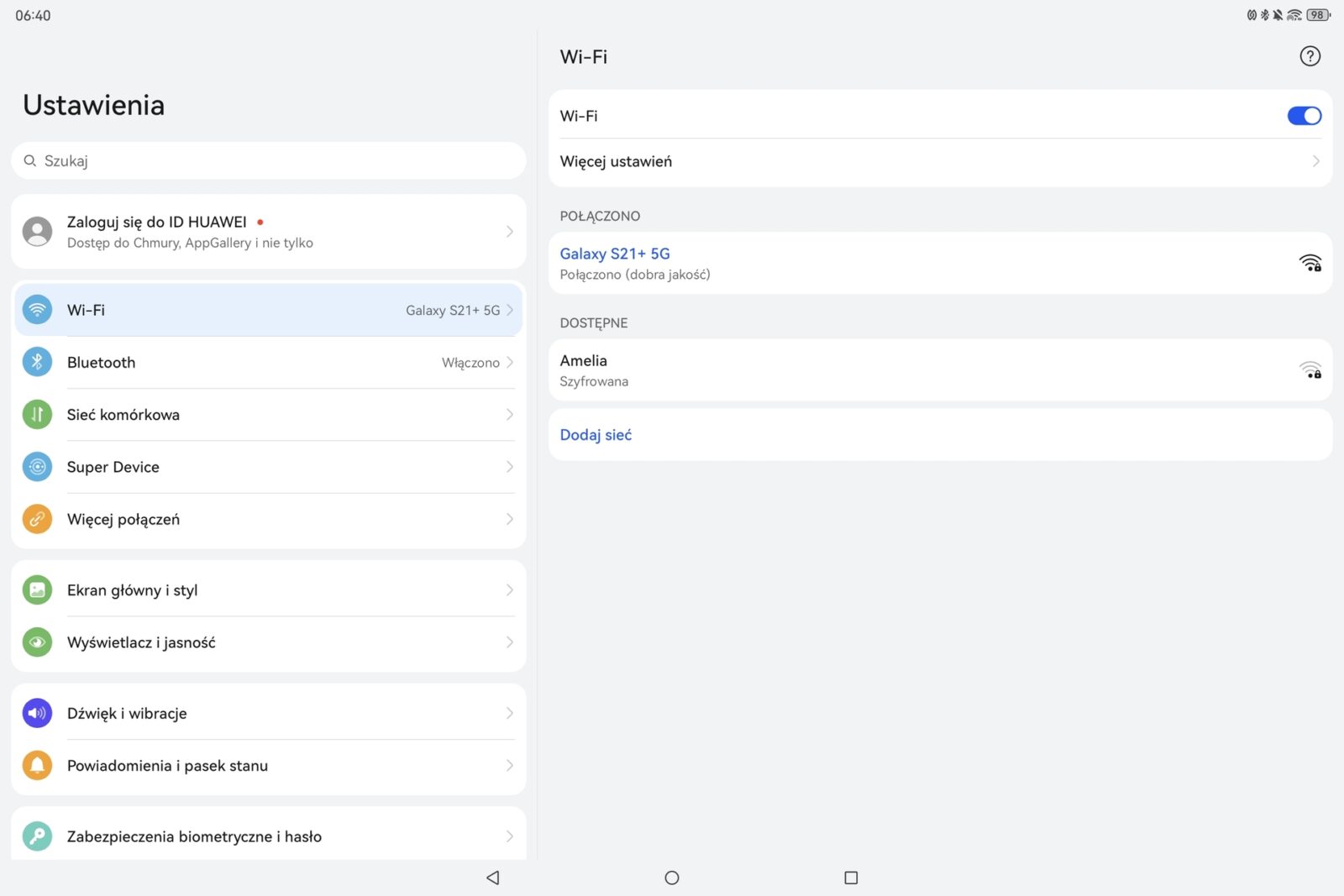Turn off the Wi-Fi toggle switch
The height and width of the screenshot is (896, 1344).
pos(1304,116)
